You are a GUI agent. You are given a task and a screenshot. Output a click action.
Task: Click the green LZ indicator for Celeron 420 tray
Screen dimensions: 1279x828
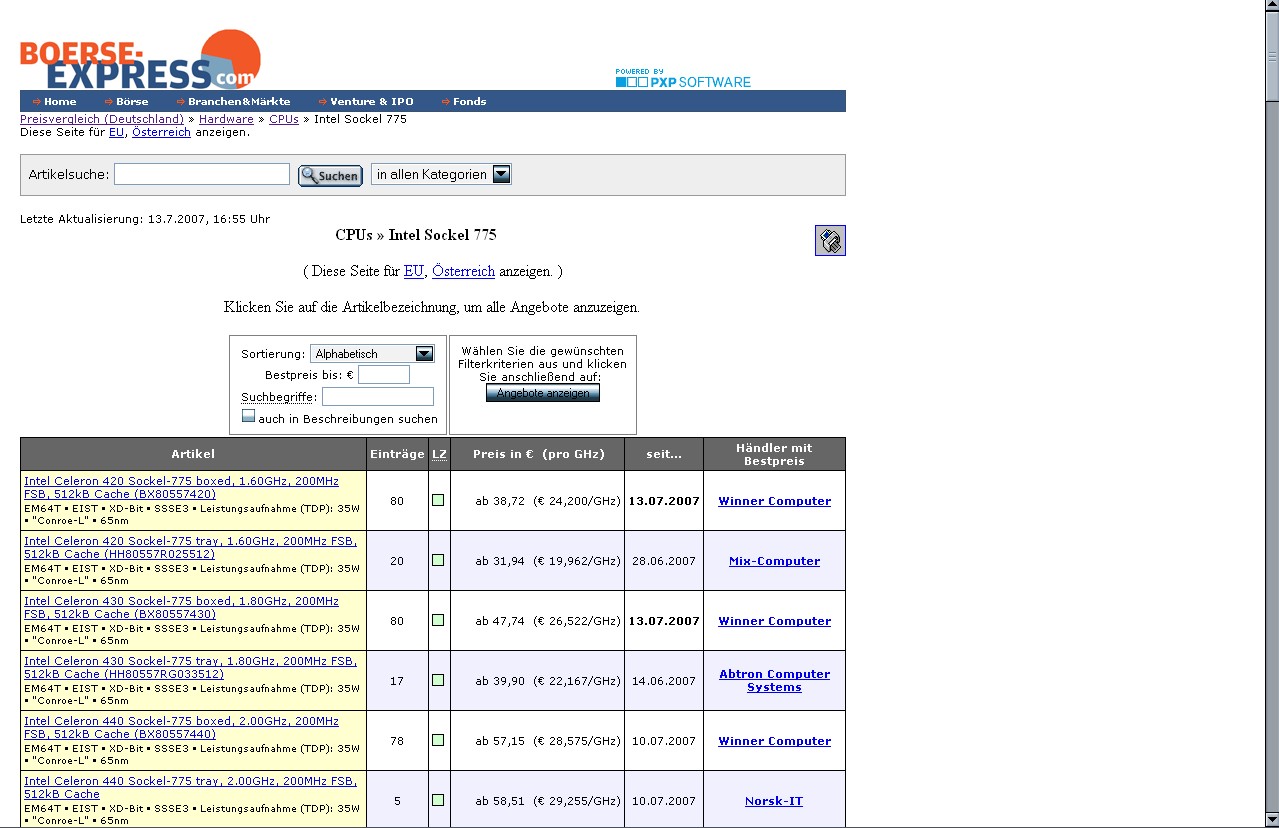pyautogui.click(x=438, y=560)
